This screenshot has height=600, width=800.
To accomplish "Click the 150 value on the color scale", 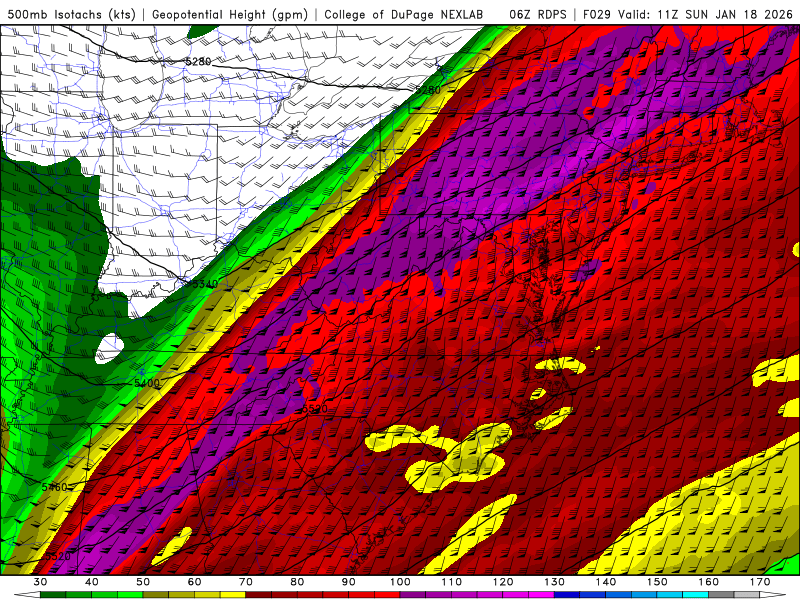I will pos(657,582).
